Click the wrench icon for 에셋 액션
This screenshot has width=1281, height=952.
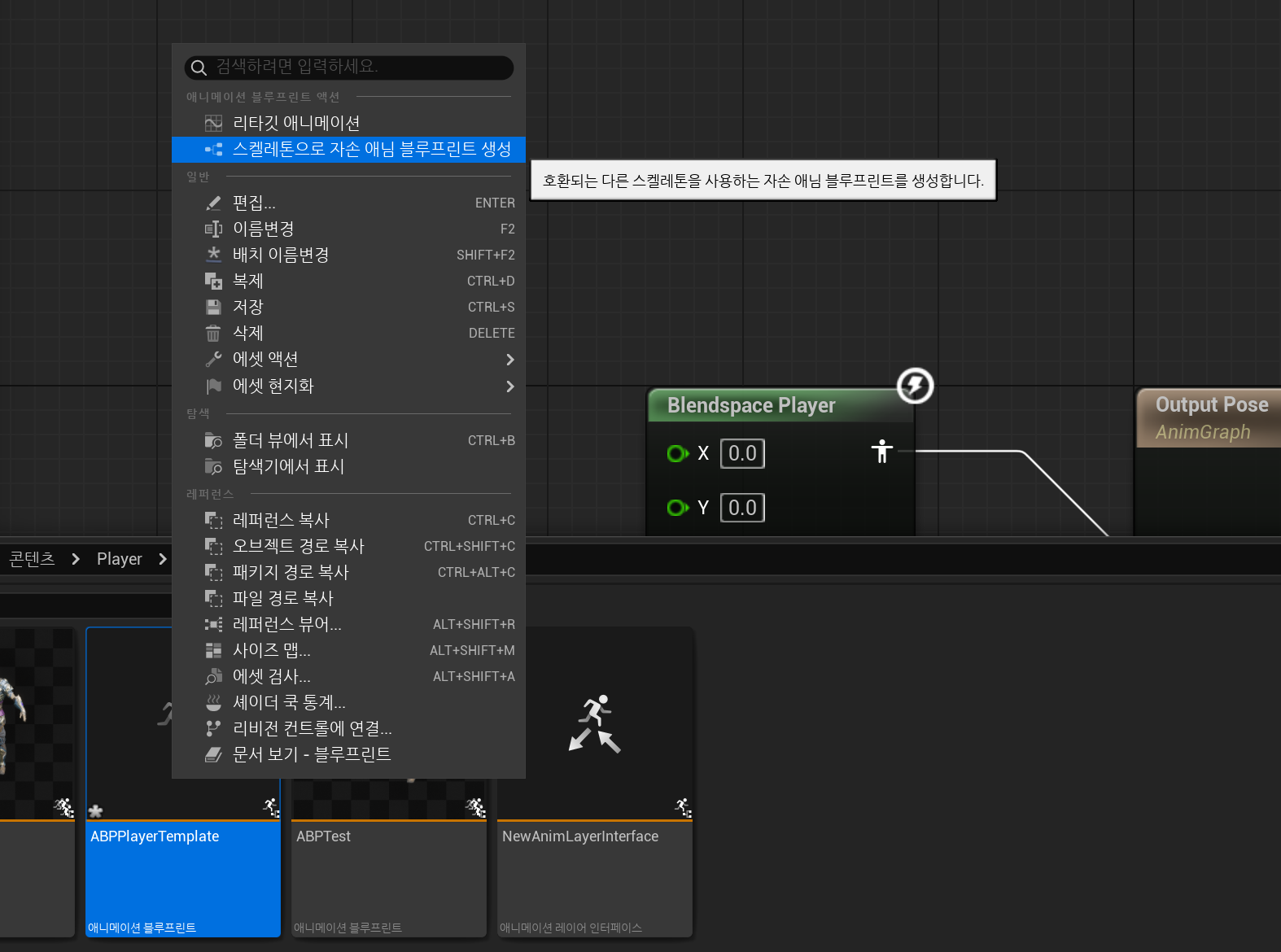(x=213, y=359)
